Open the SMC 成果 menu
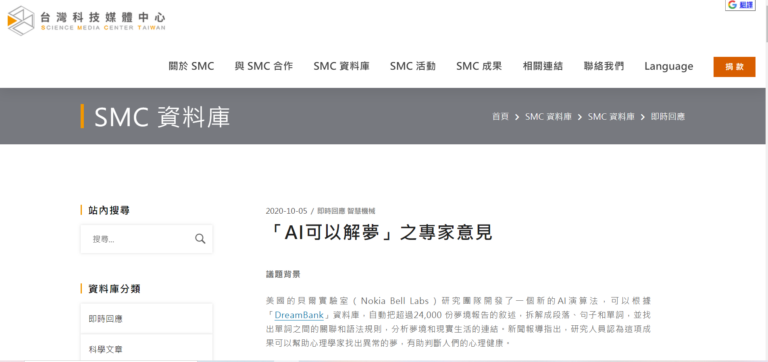This screenshot has height=362, width=768. coord(479,66)
